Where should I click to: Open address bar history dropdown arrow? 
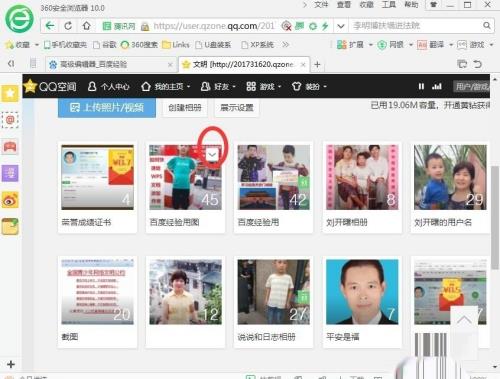click(341, 26)
